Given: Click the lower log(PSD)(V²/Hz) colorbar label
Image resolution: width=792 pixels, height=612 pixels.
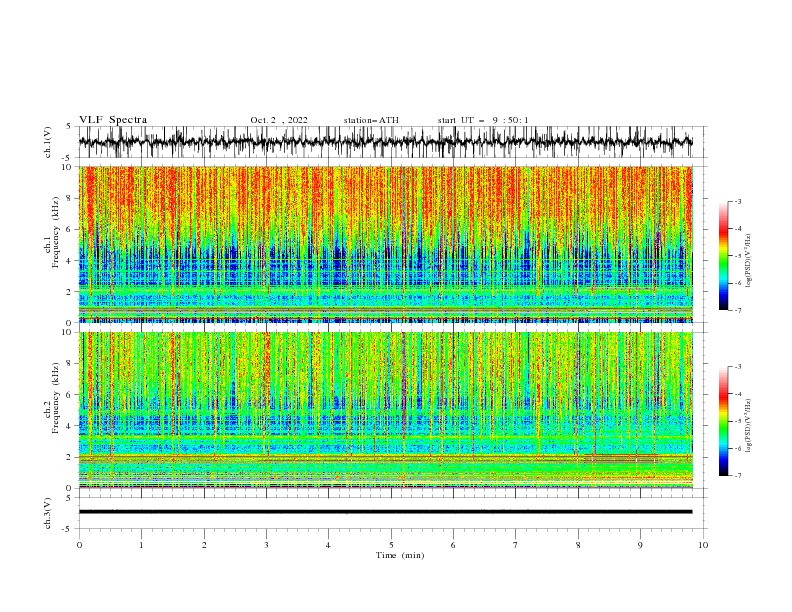Looking at the screenshot, I should tap(750, 425).
